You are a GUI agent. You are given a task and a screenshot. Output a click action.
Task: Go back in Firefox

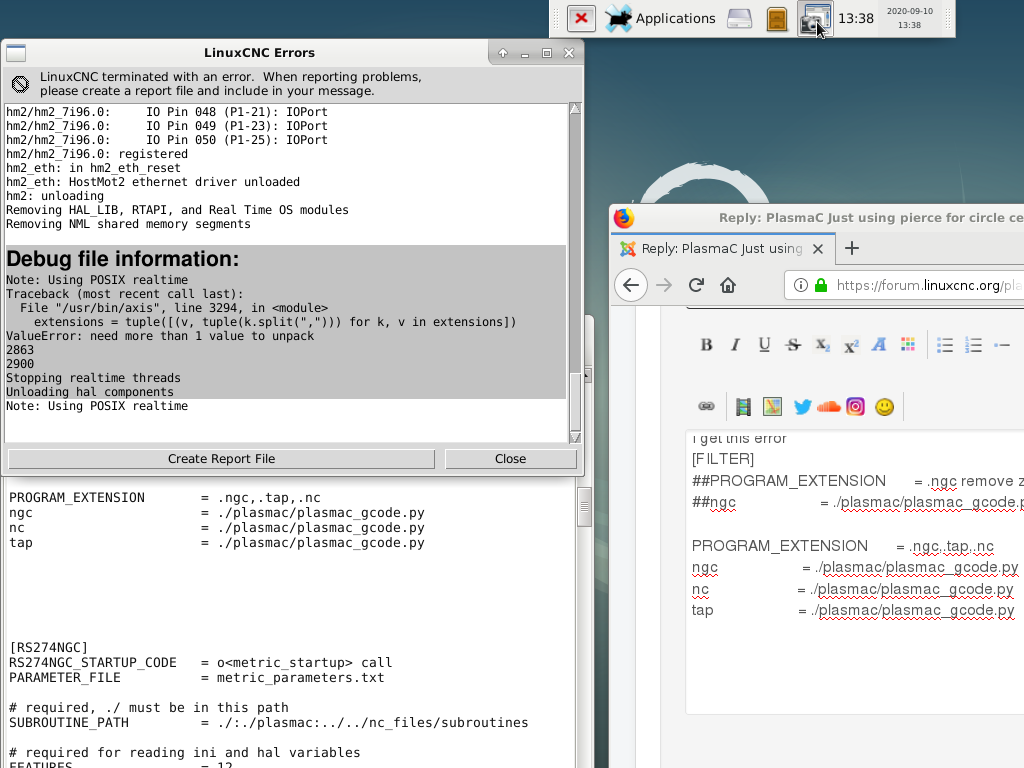(631, 285)
